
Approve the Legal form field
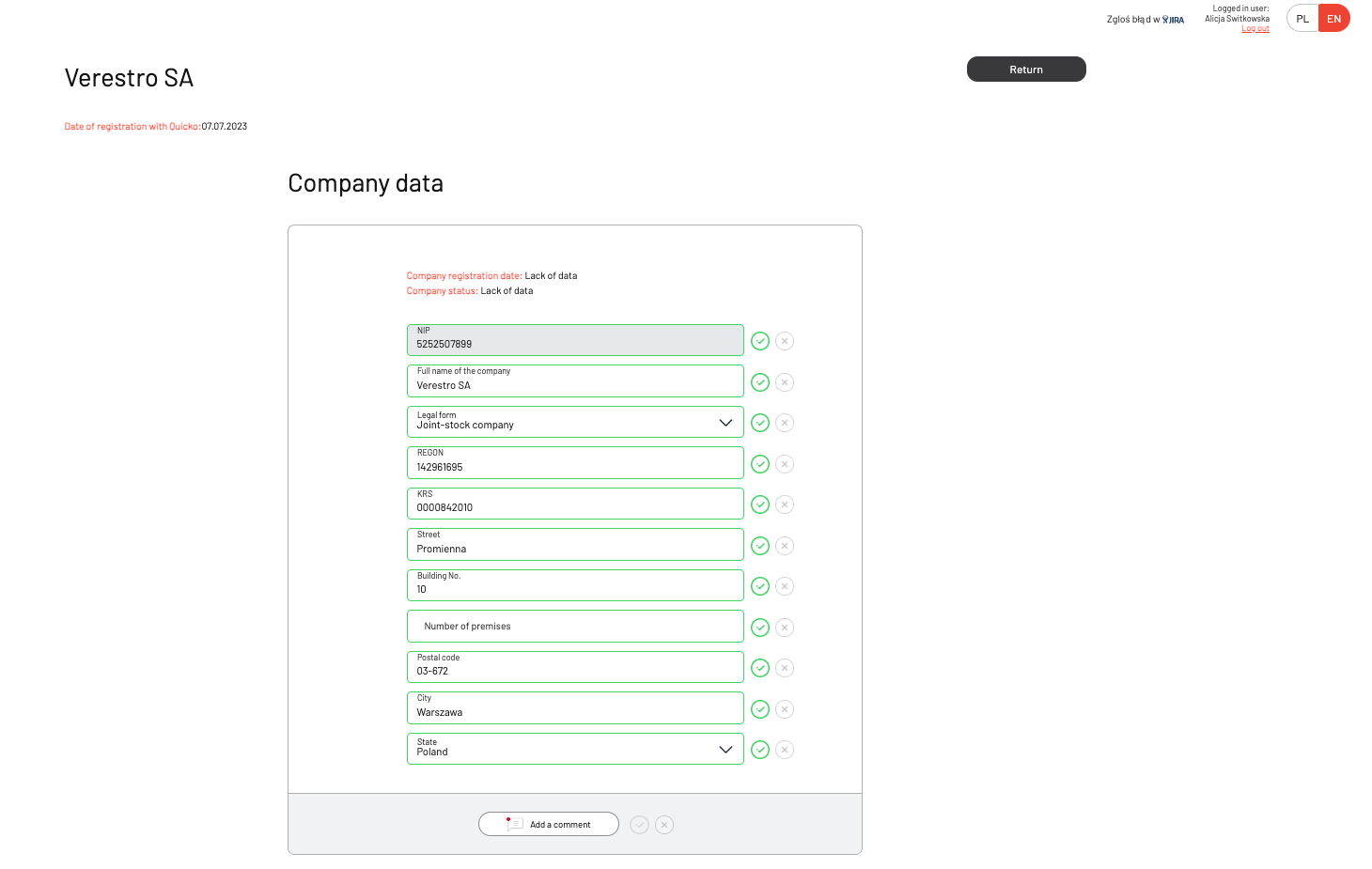pos(760,423)
